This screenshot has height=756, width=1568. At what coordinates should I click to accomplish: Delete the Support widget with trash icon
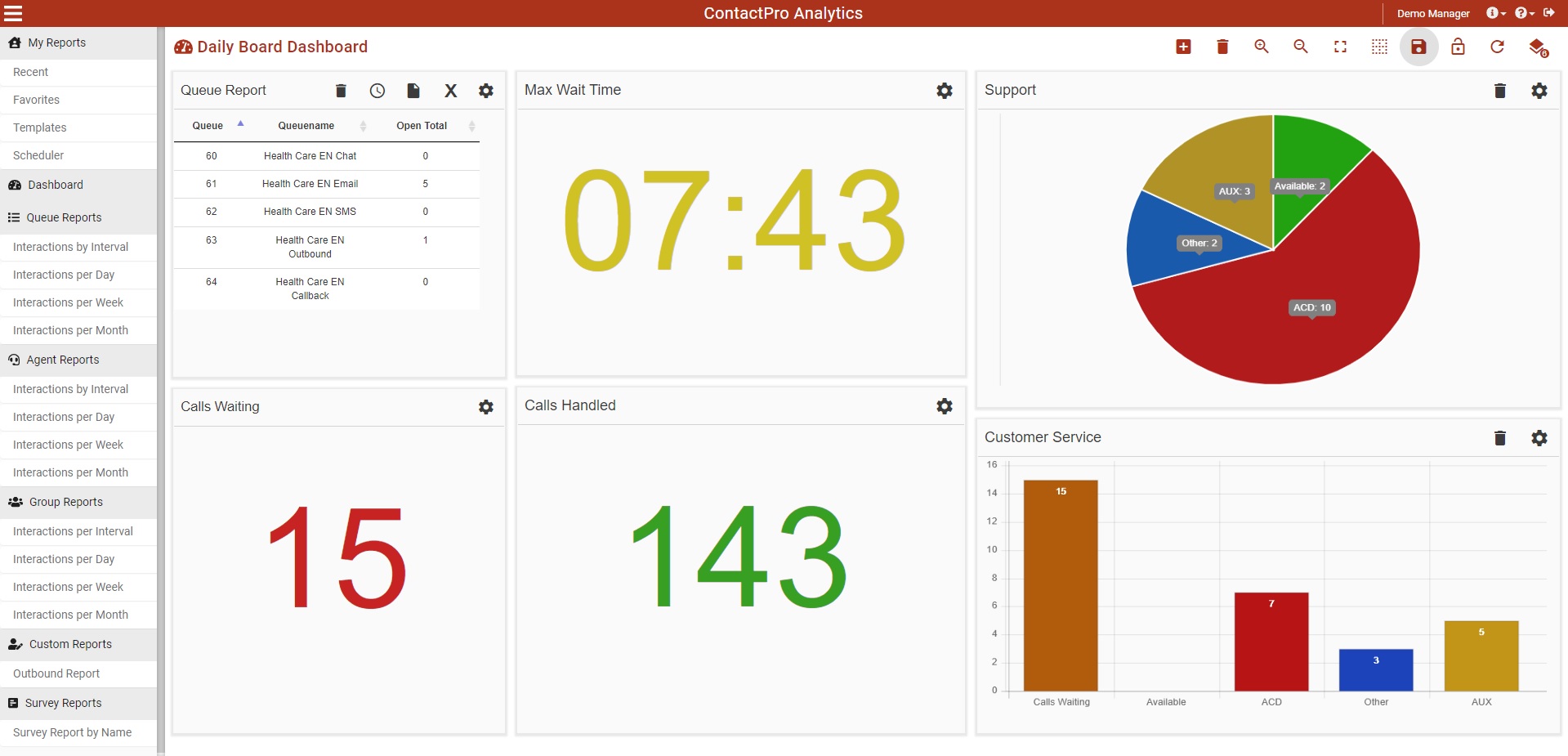click(1499, 91)
